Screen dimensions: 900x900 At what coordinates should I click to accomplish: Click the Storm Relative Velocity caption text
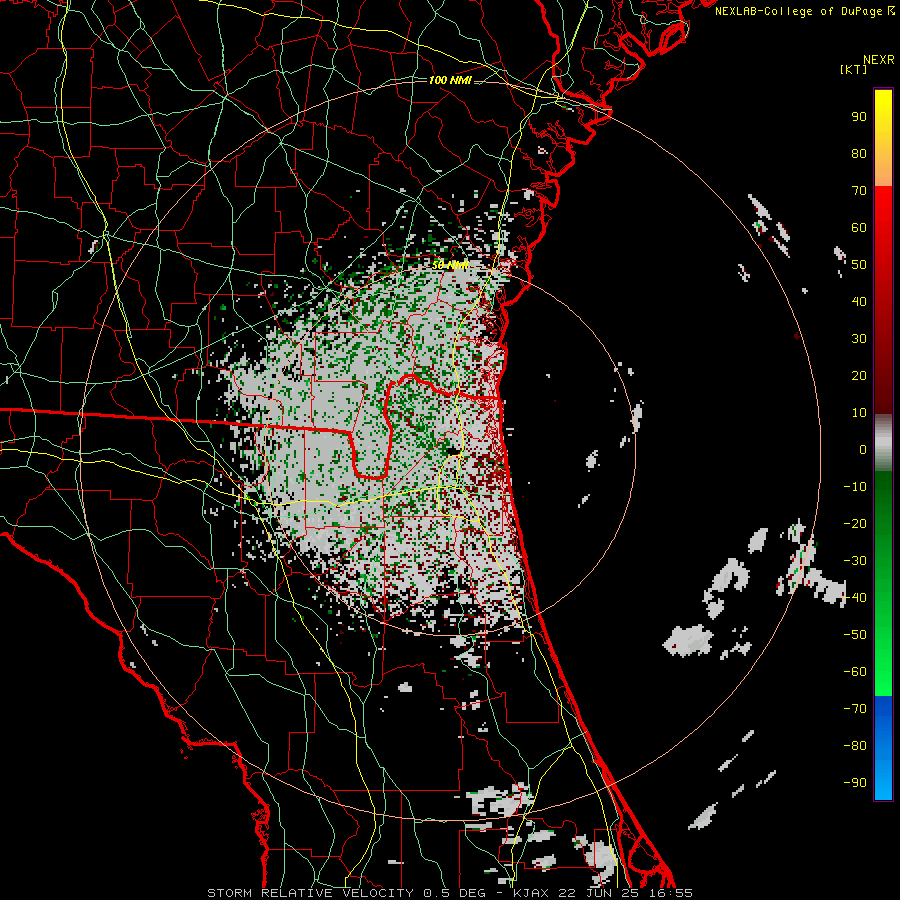(450, 893)
